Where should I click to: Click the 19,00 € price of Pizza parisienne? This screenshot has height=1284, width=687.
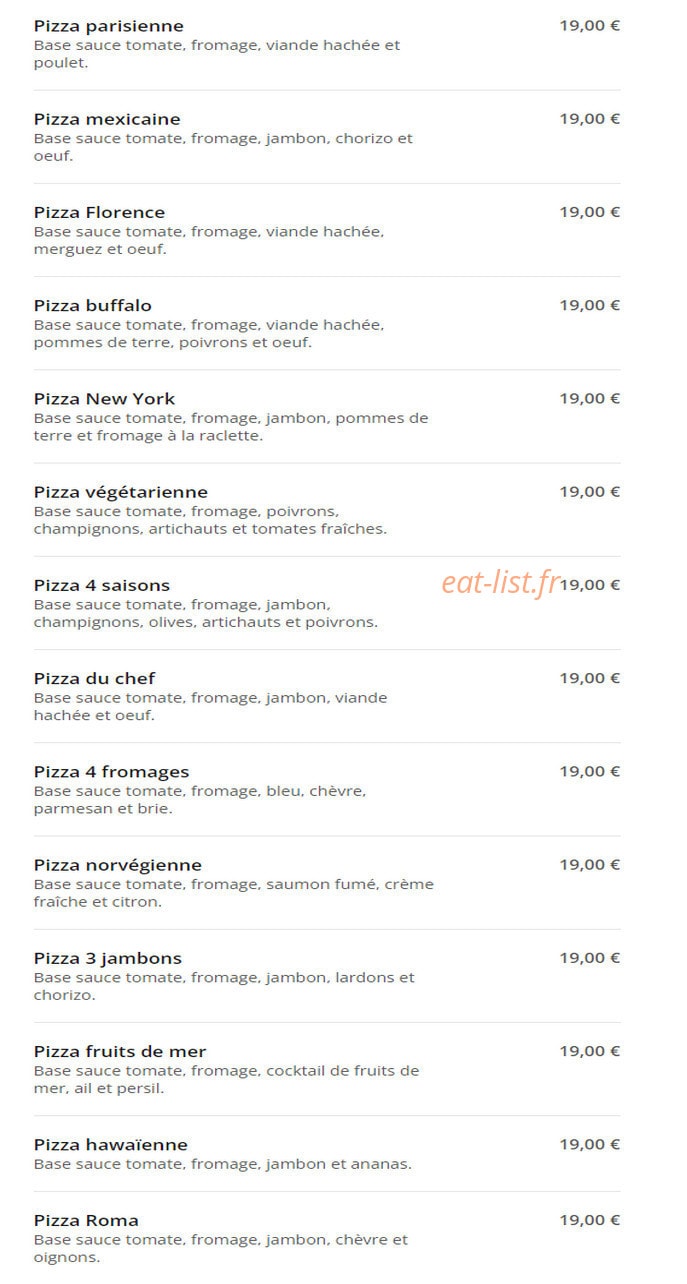pos(589,26)
